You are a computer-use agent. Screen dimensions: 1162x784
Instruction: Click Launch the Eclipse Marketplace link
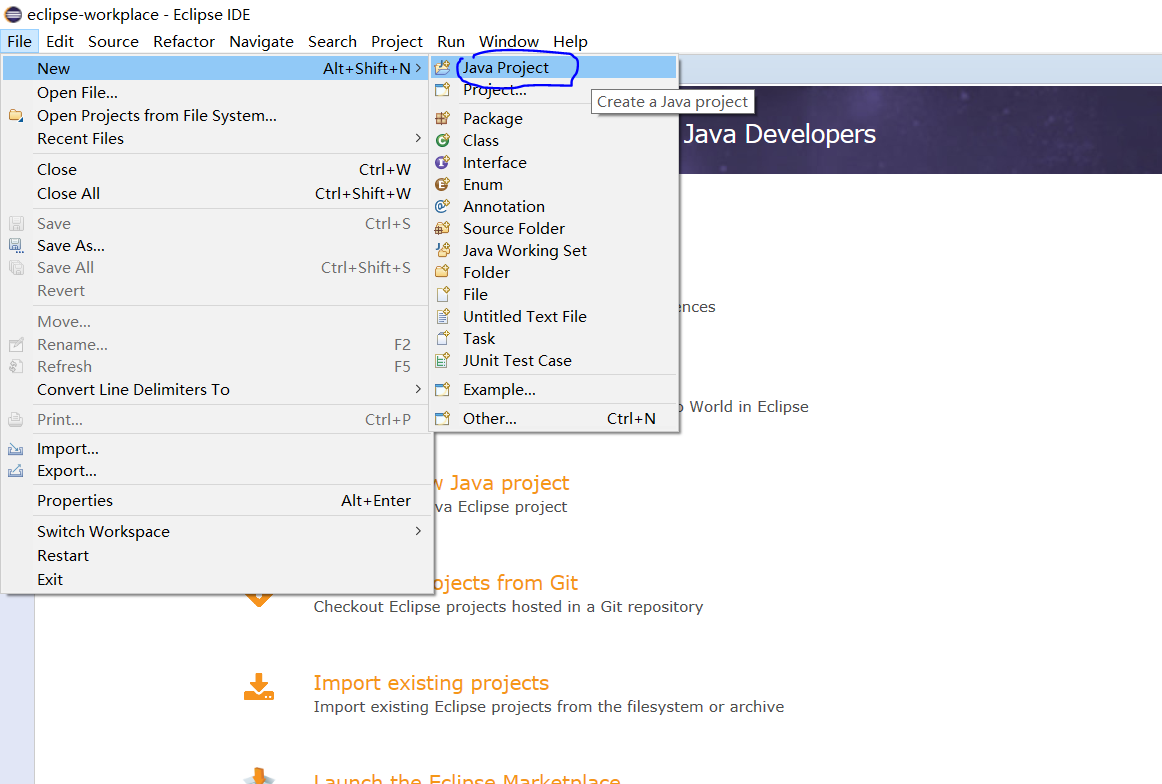click(x=467, y=777)
